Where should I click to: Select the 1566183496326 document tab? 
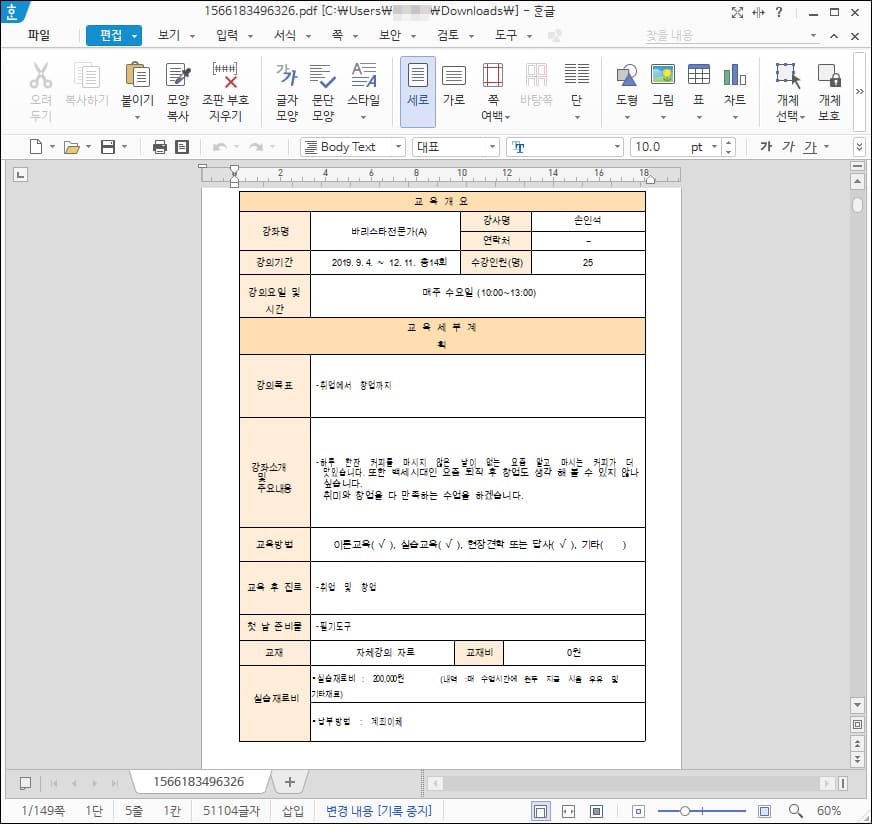click(x=199, y=782)
